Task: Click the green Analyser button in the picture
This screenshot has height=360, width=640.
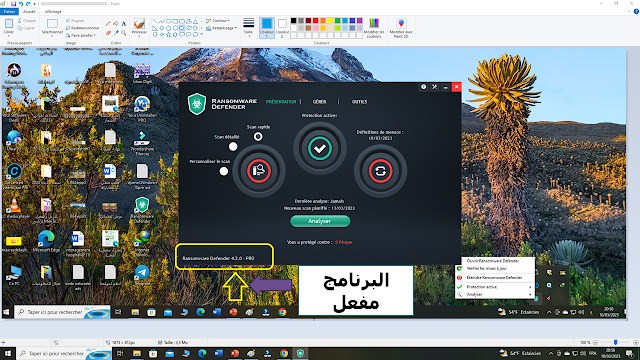Action: [320, 221]
